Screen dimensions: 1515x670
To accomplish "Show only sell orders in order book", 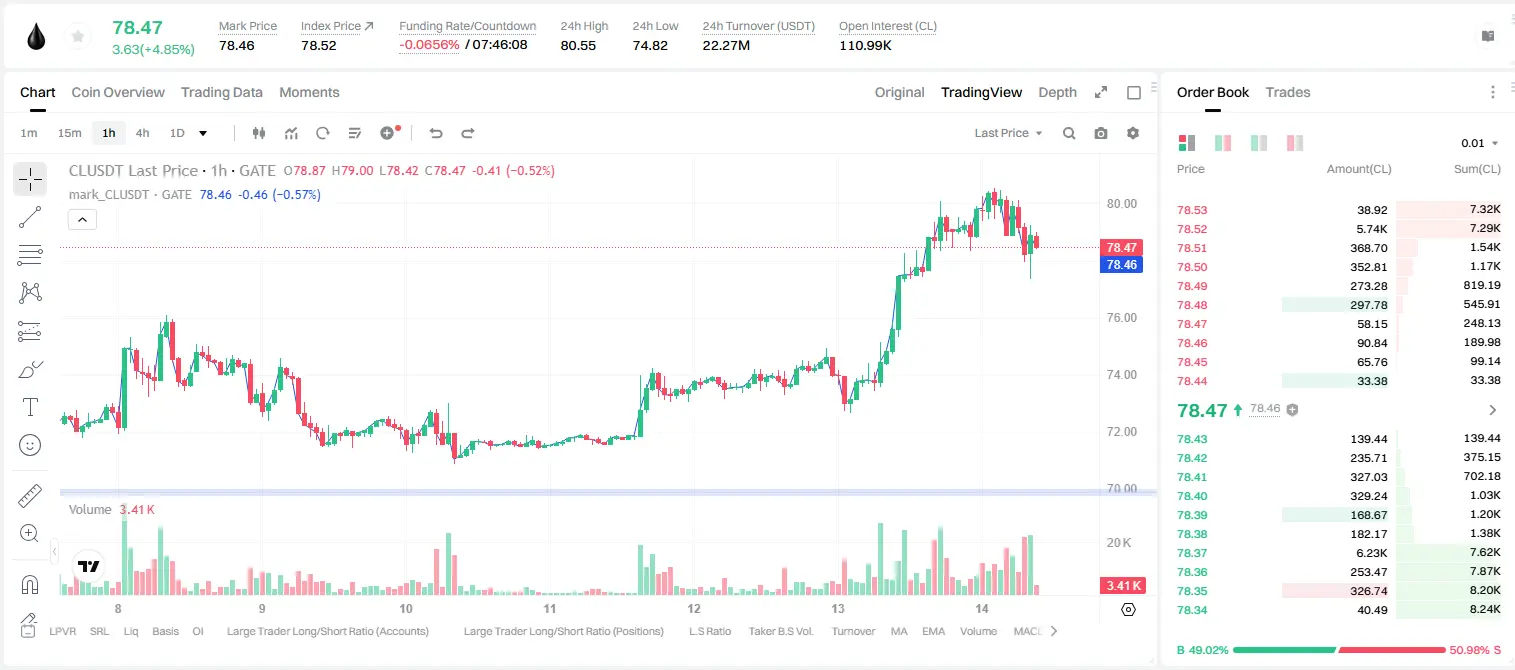I will tap(1295, 143).
